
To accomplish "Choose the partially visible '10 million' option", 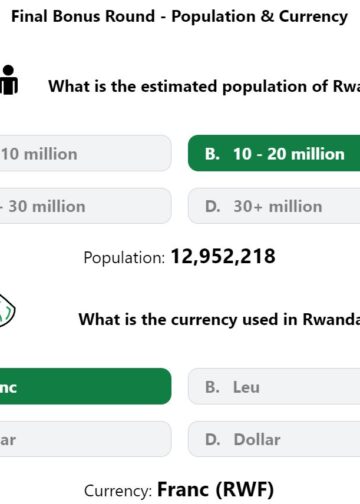I will [86, 154].
